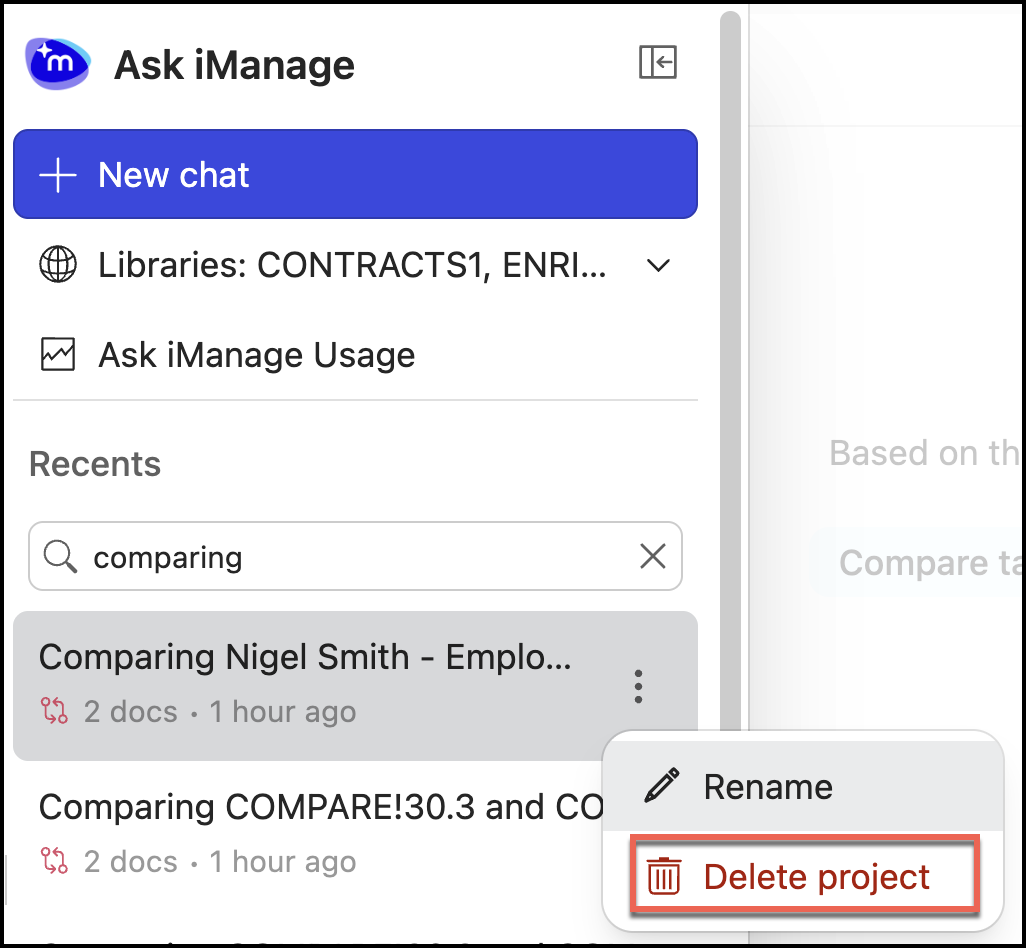Expand the Libraries dropdown chevron
The image size is (1026, 948).
(658, 266)
